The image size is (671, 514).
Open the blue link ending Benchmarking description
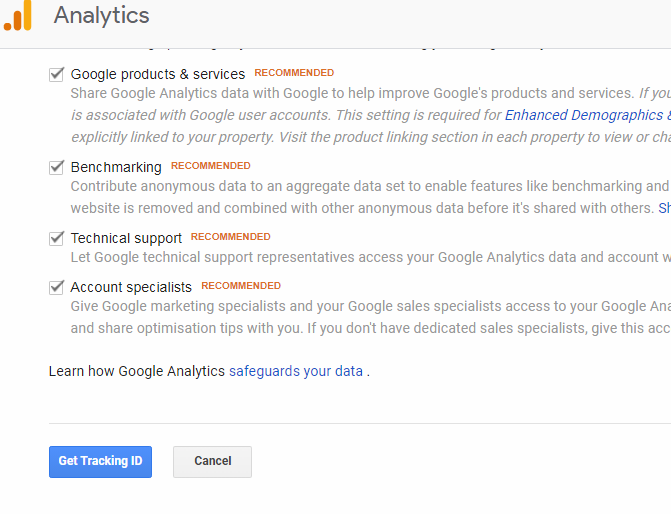tap(664, 208)
